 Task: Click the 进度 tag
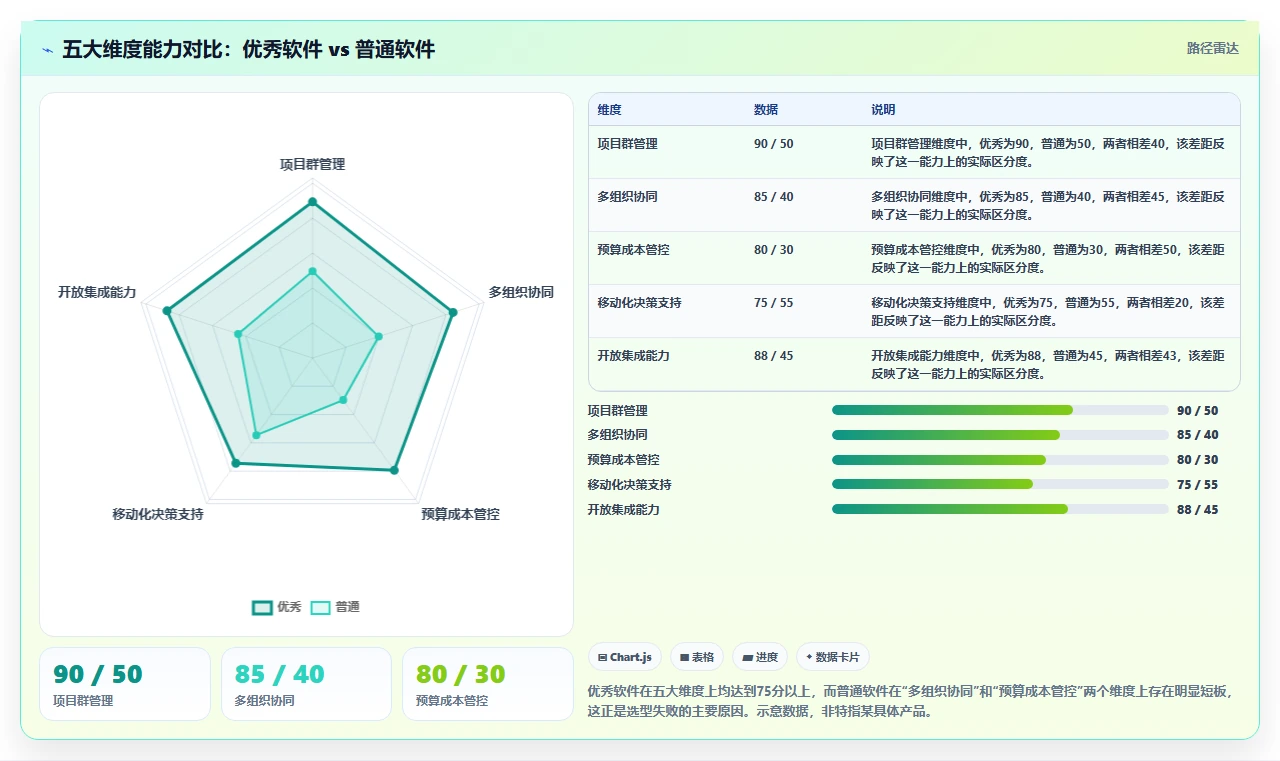[760, 657]
